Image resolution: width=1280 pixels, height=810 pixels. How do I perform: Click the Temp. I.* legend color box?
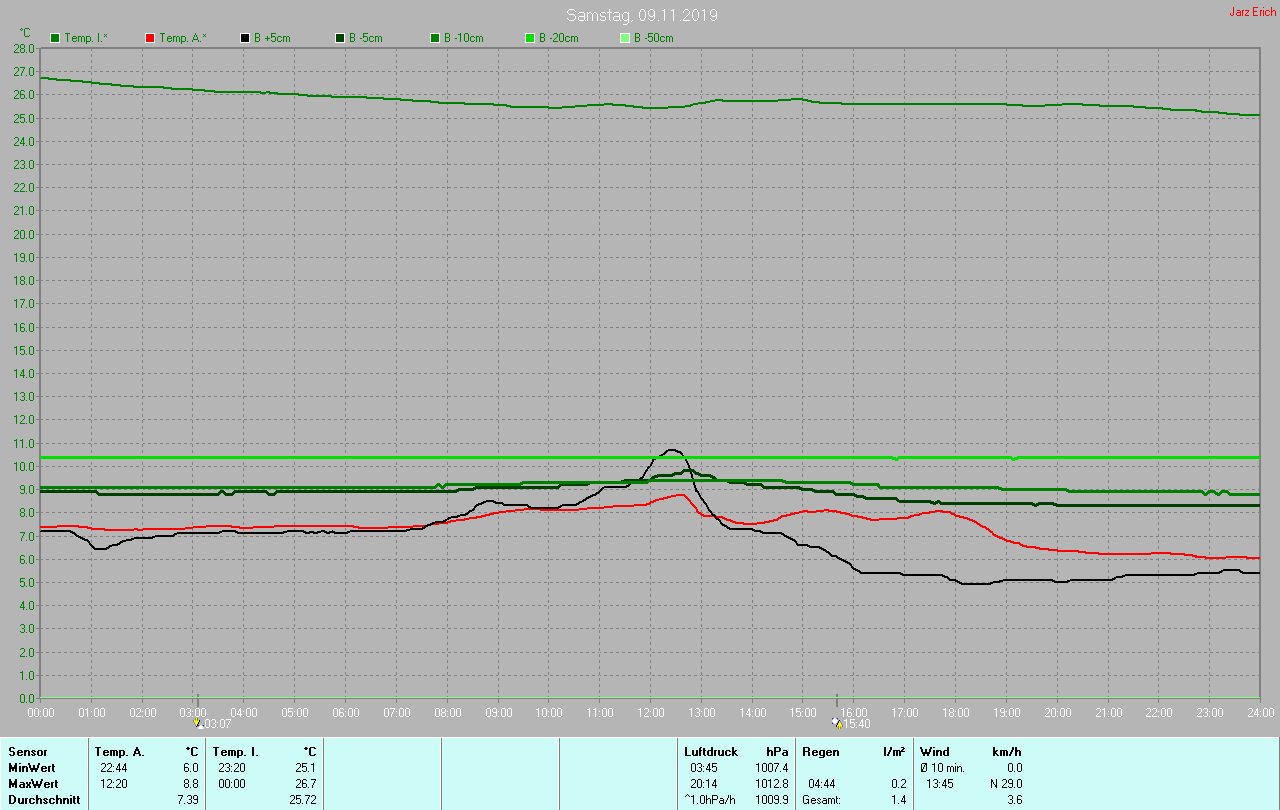55,38
